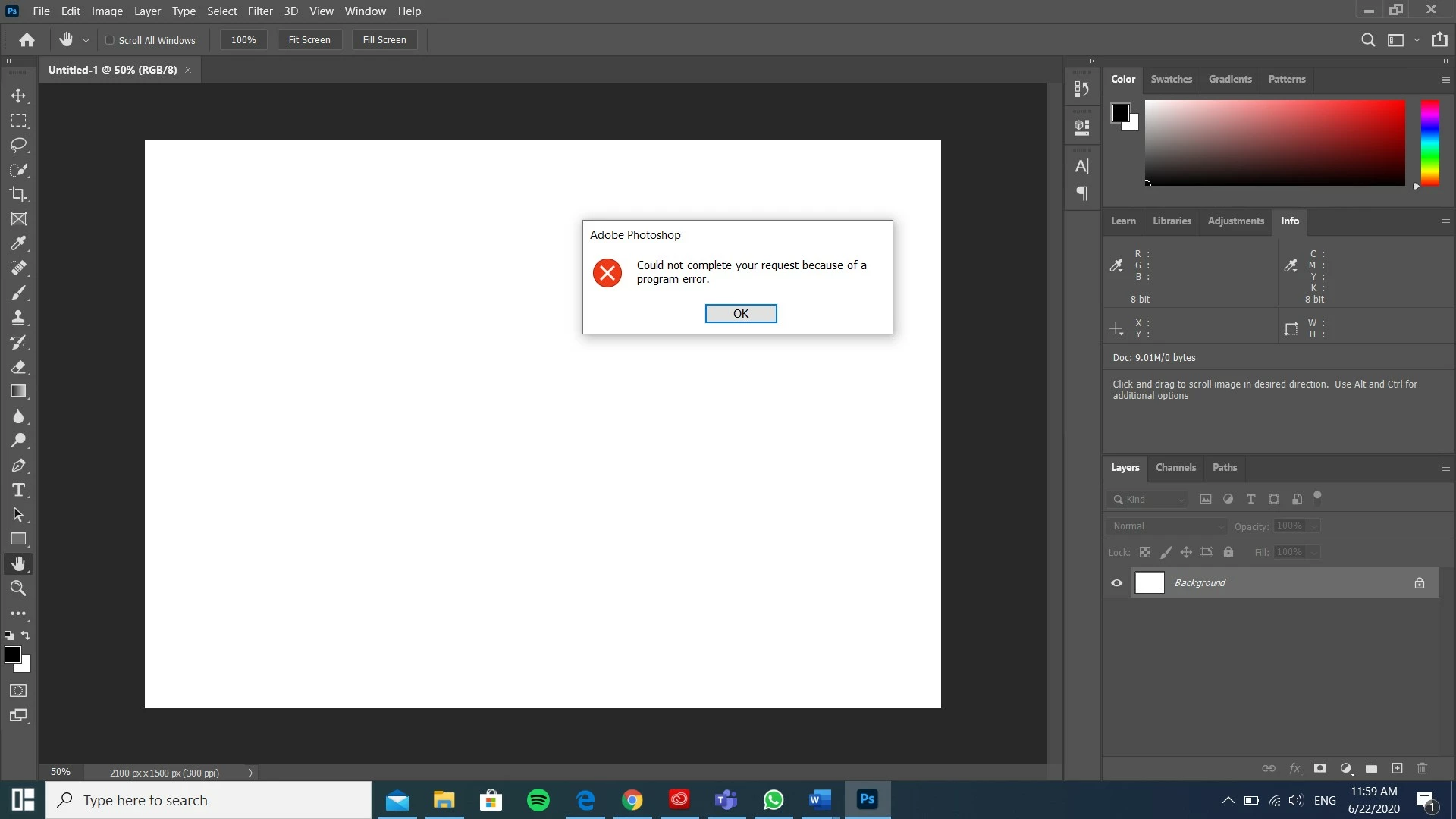Switch to the Swatches tab
1456x819 pixels.
[x=1171, y=79]
